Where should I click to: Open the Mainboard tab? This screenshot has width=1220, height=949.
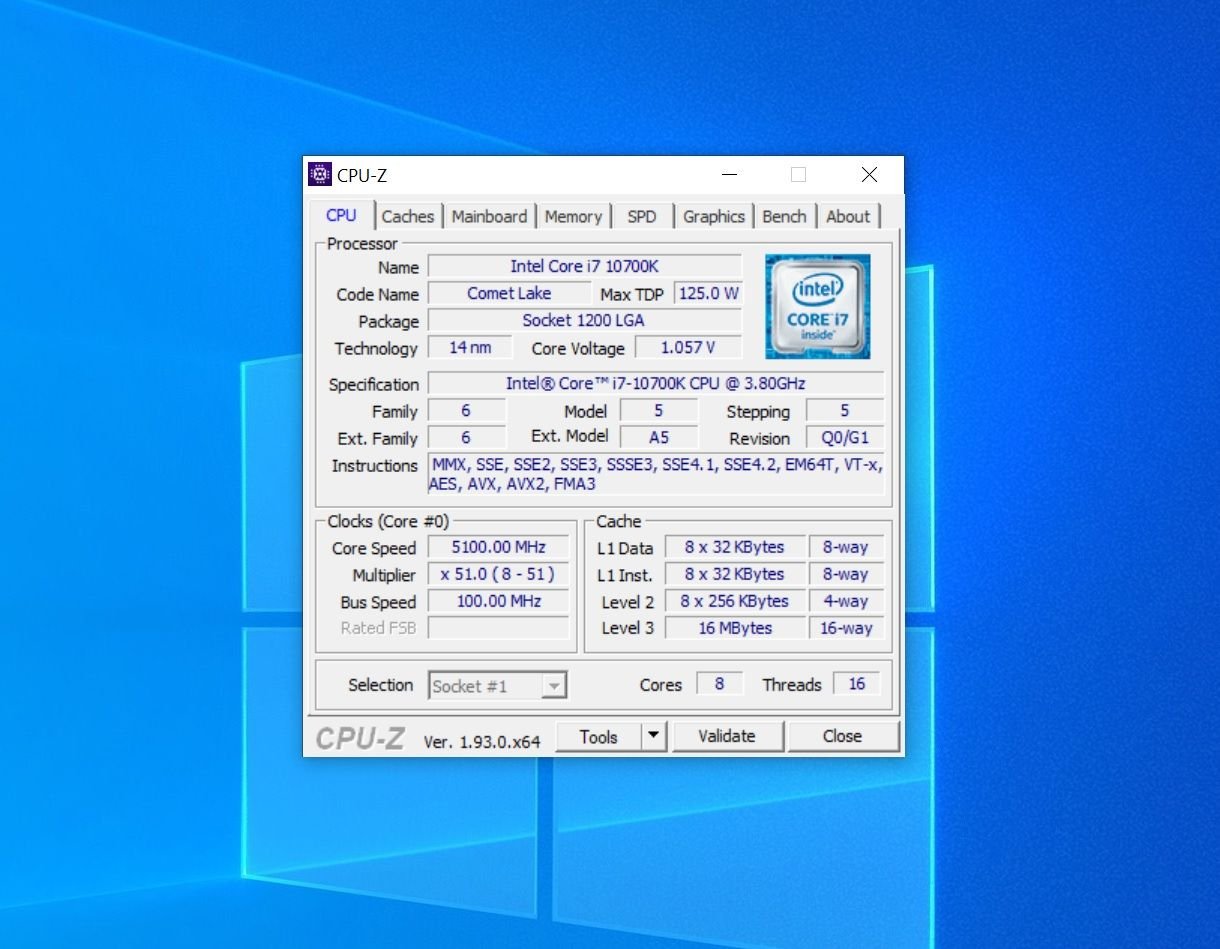[489, 216]
